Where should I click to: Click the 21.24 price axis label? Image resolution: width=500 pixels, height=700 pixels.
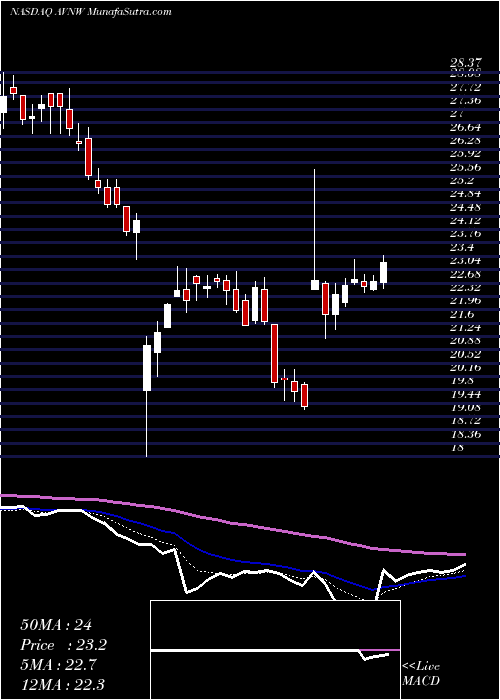(465, 327)
